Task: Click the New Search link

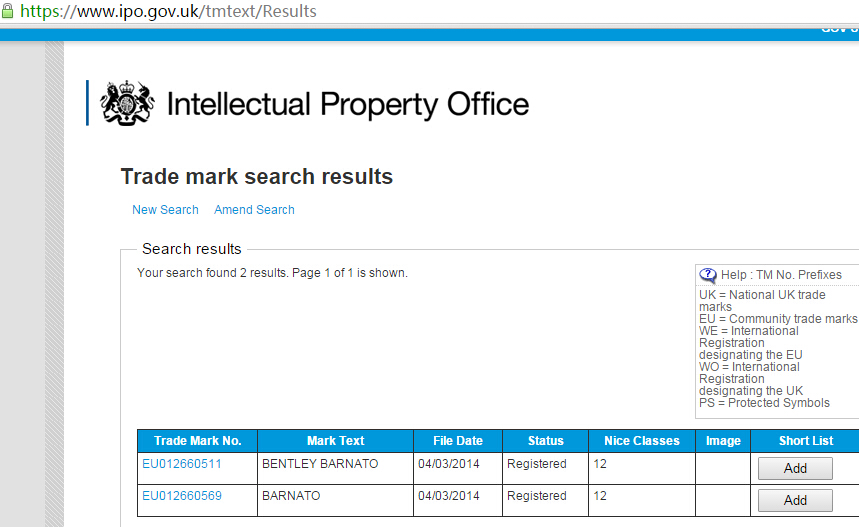Action: [165, 210]
